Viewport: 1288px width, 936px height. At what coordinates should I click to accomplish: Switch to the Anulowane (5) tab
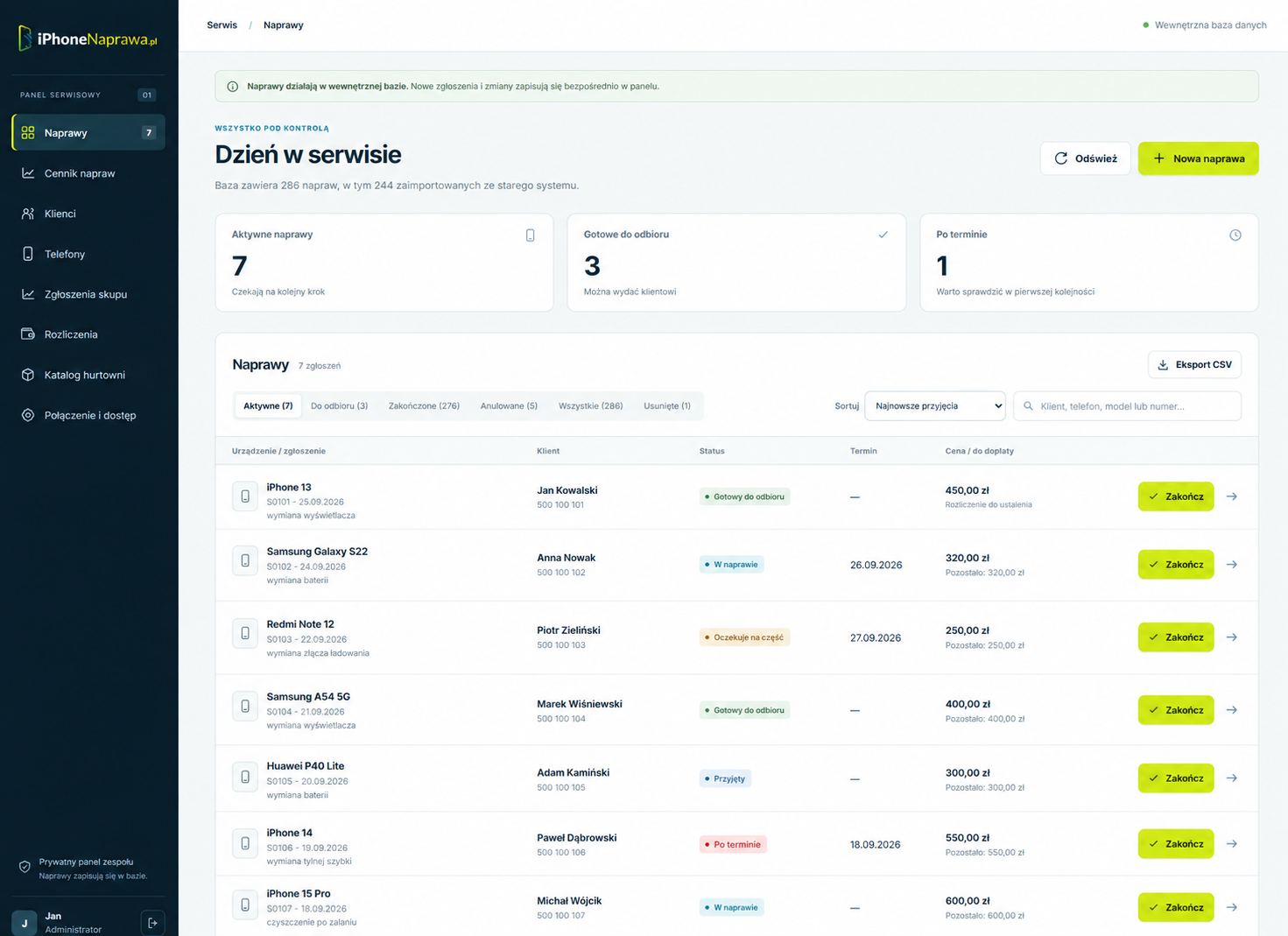point(509,406)
